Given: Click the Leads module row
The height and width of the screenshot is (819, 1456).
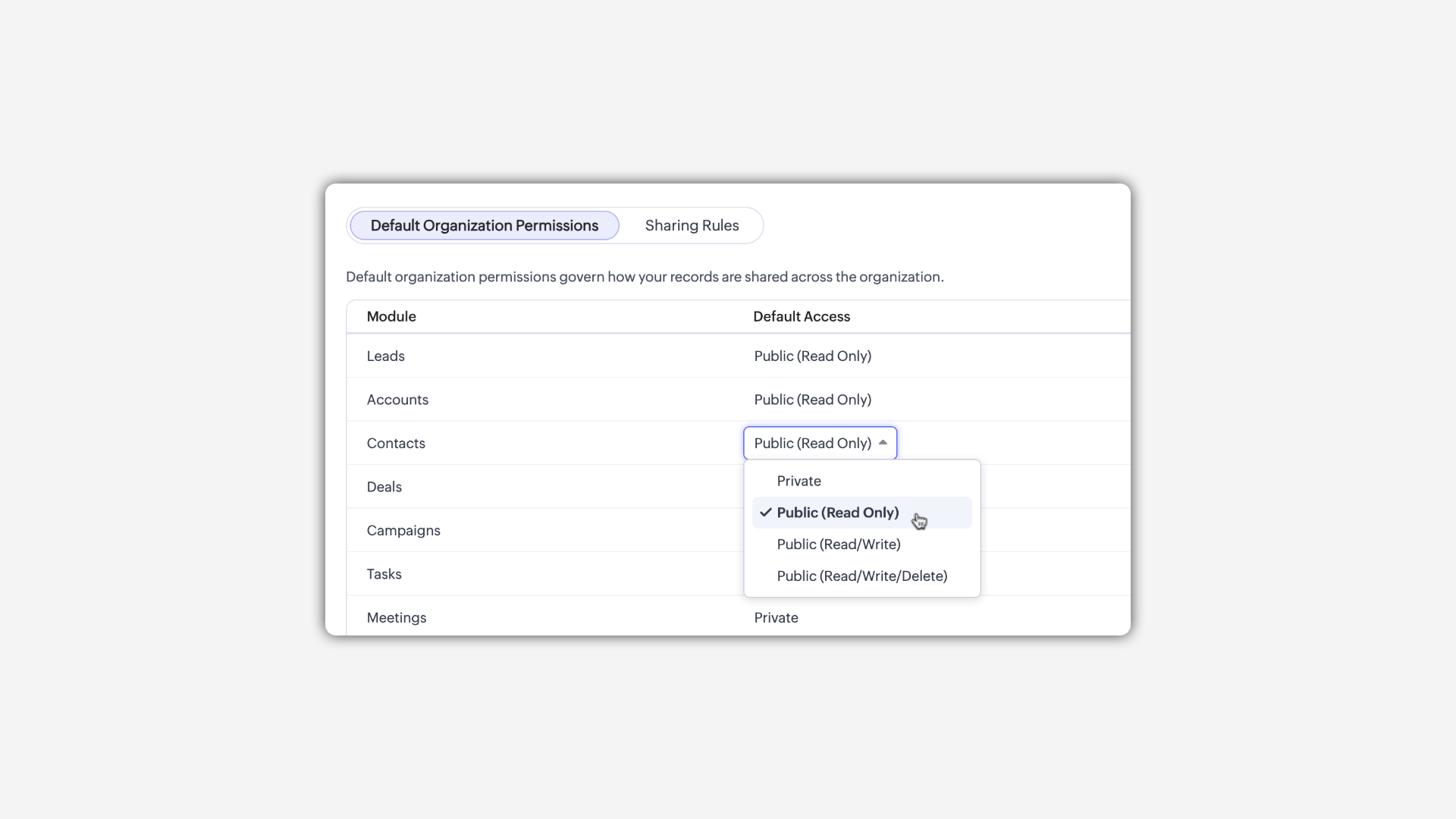Looking at the screenshot, I should point(385,356).
